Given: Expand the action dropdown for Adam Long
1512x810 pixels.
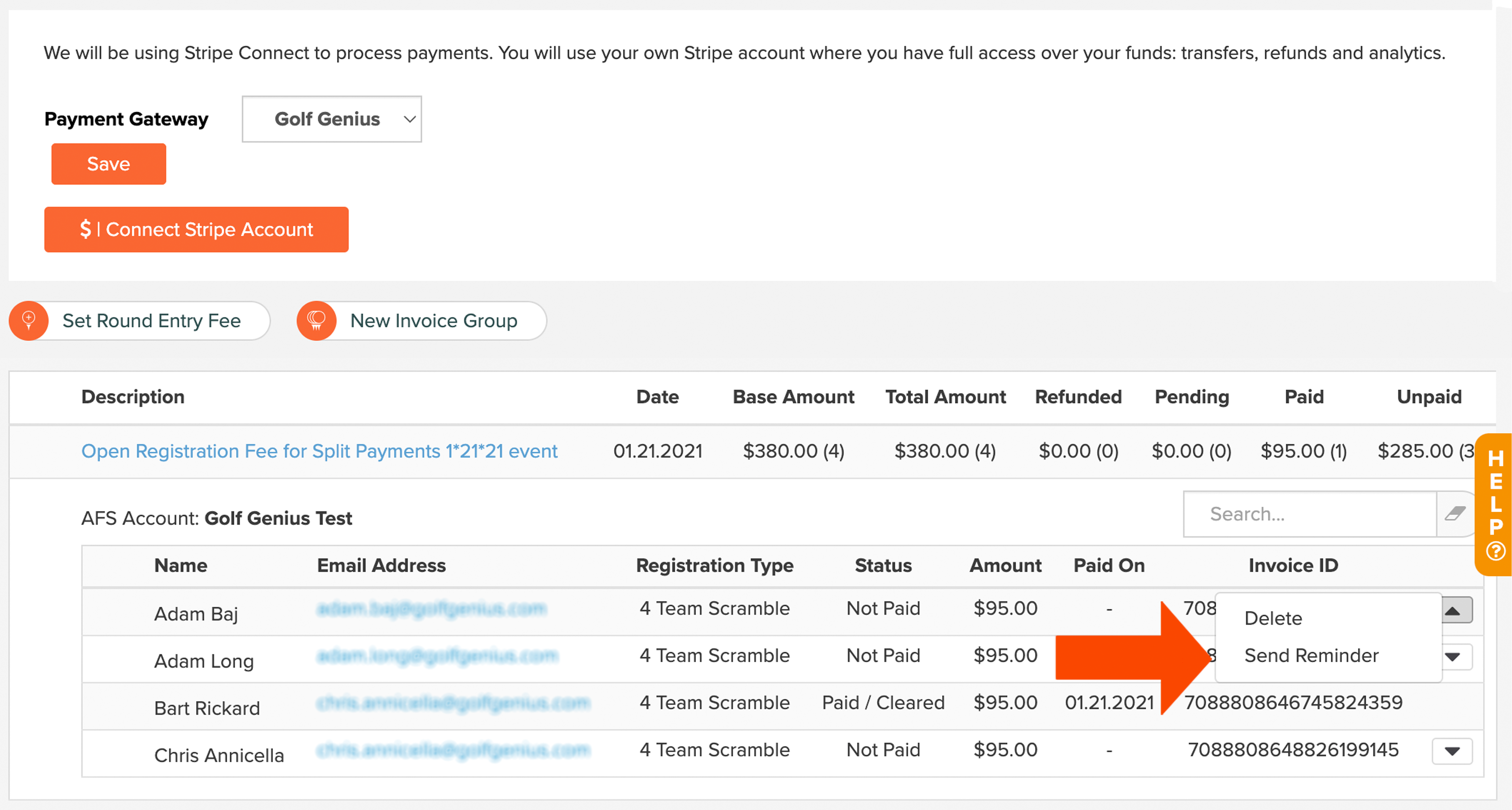Looking at the screenshot, I should pyautogui.click(x=1457, y=657).
